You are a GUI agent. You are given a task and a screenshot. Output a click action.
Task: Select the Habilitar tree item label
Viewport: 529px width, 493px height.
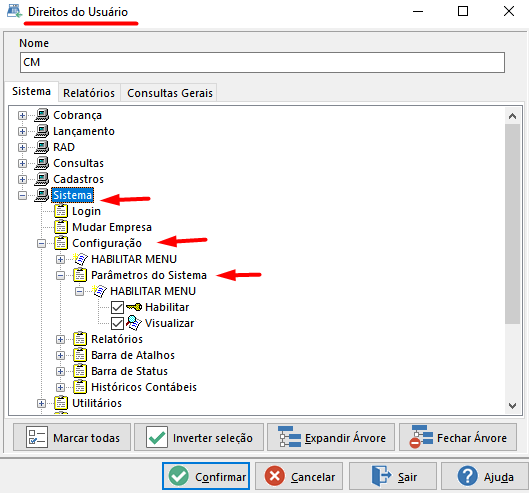pyautogui.click(x=167, y=307)
